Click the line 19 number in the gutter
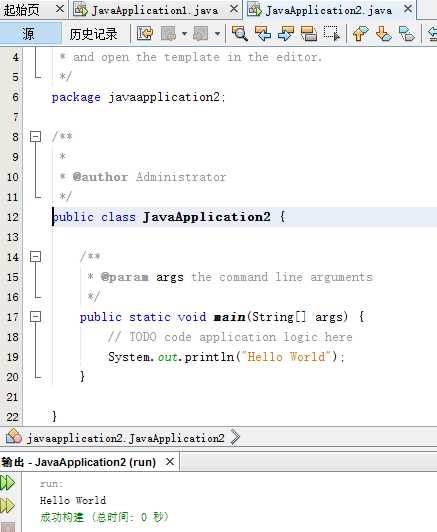437x532 pixels. pyautogui.click(x=13, y=357)
